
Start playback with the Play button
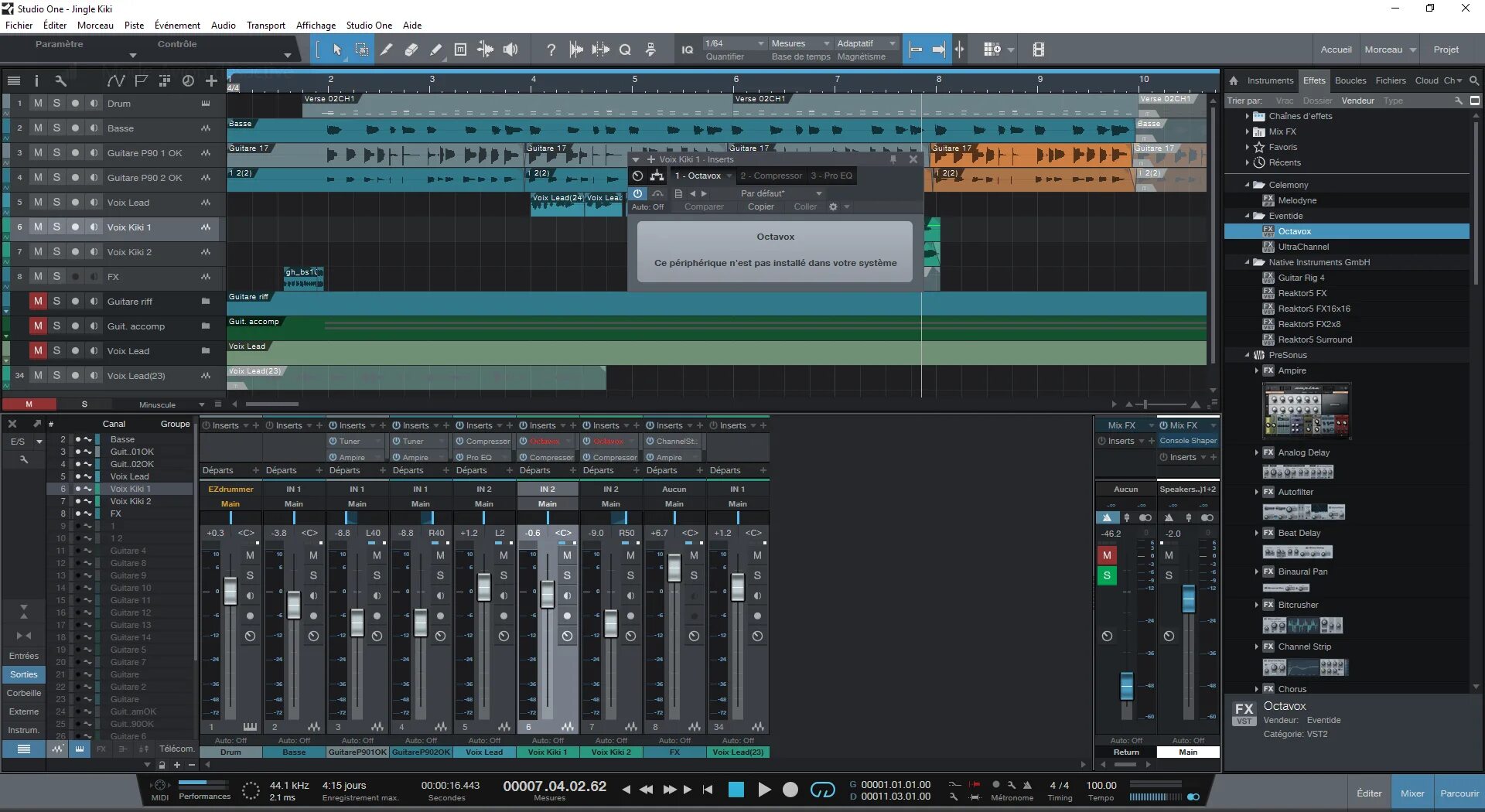pos(764,790)
